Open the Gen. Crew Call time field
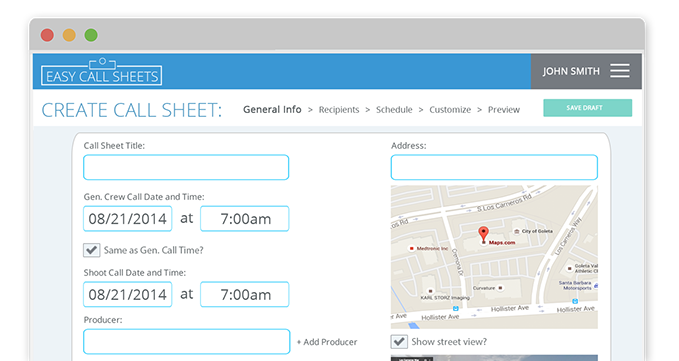The width and height of the screenshot is (679, 361). [x=245, y=219]
